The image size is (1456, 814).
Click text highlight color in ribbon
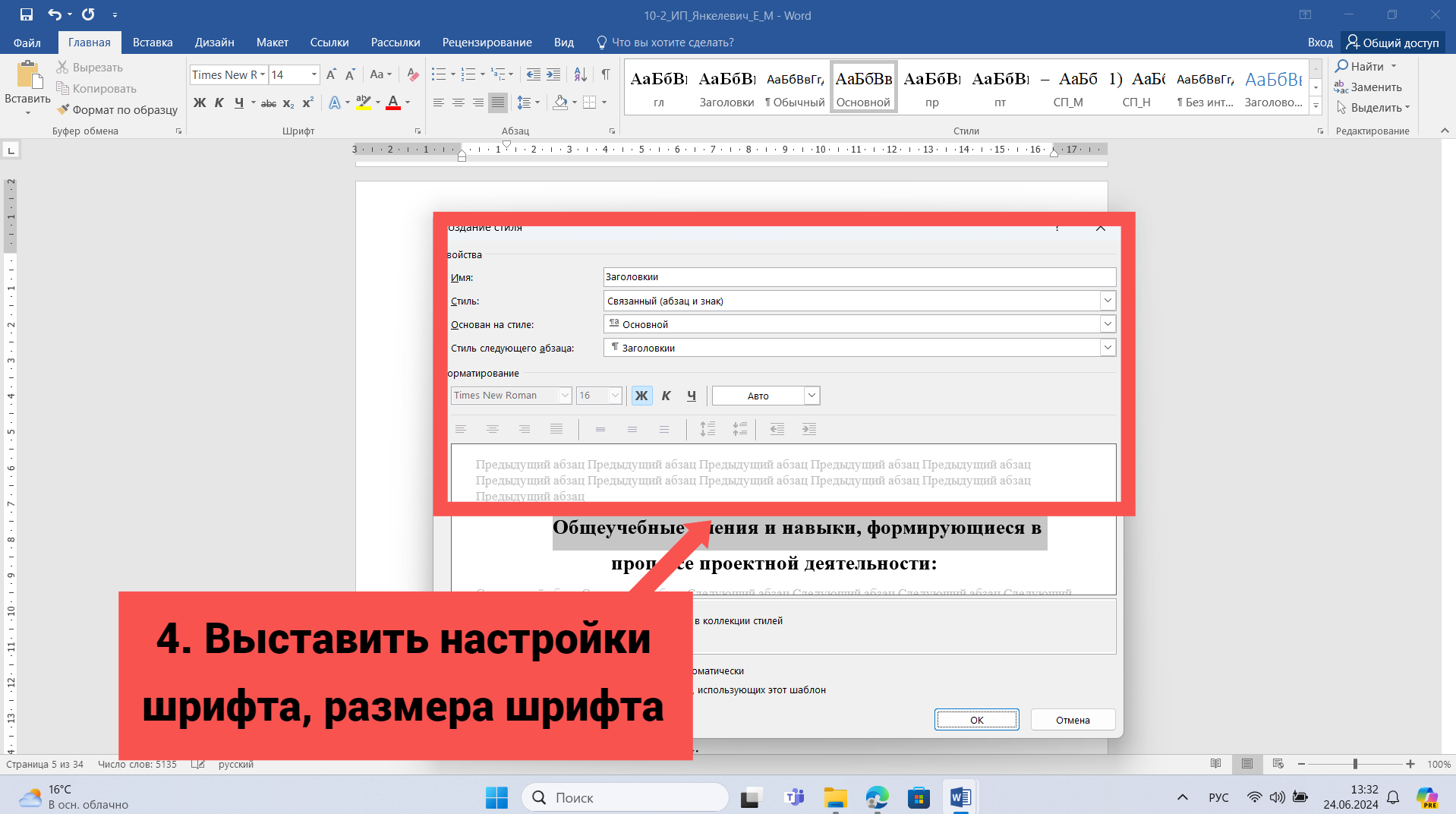pyautogui.click(x=364, y=103)
